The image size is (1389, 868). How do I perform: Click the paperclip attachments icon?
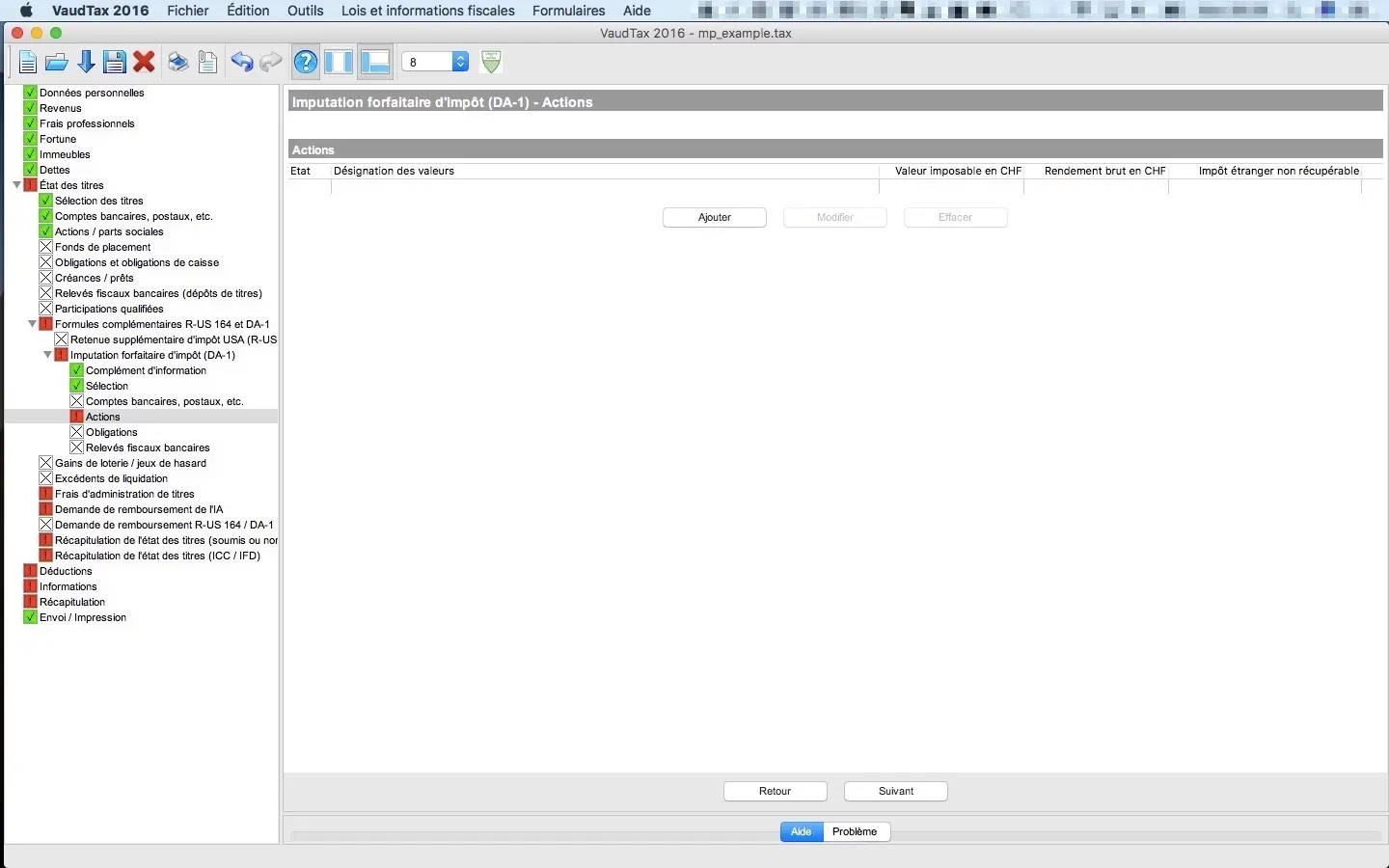tap(207, 63)
